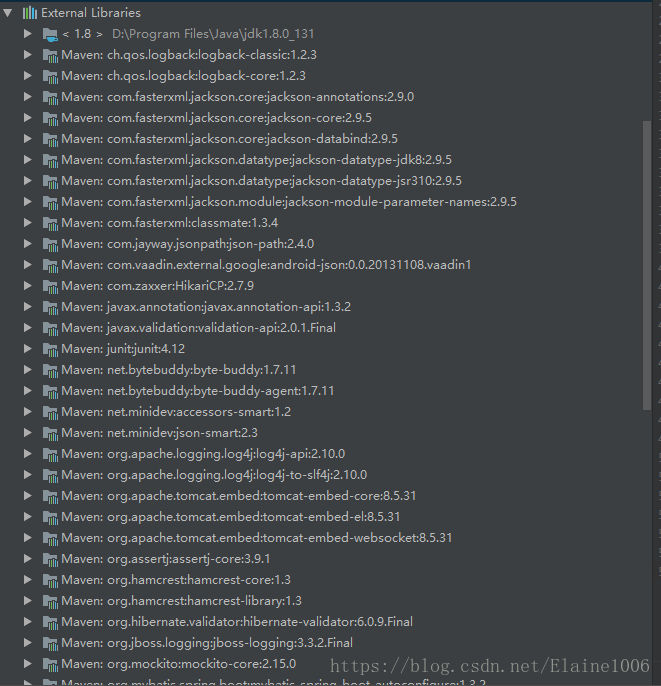Expand logback-core:1.2.3 library arrow
Viewport: 661px width, 686px height.
point(28,76)
